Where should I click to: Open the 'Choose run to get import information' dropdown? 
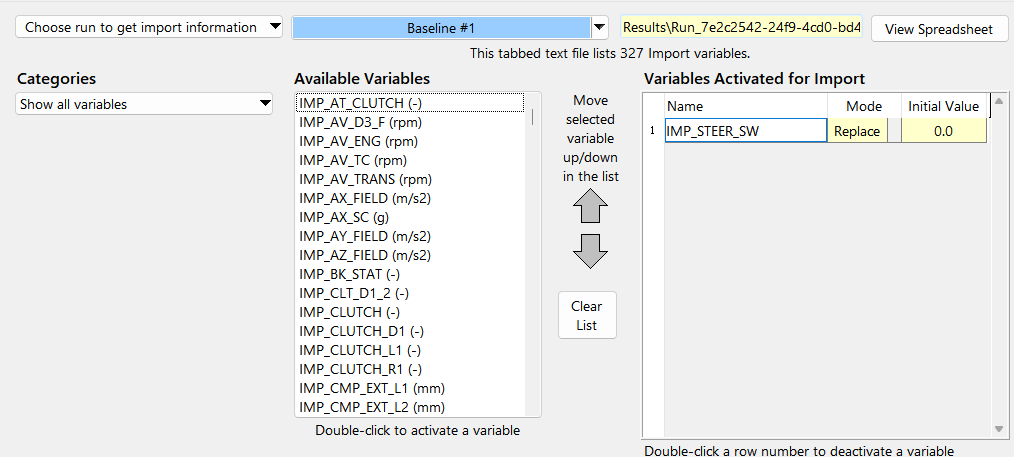pyautogui.click(x=150, y=28)
